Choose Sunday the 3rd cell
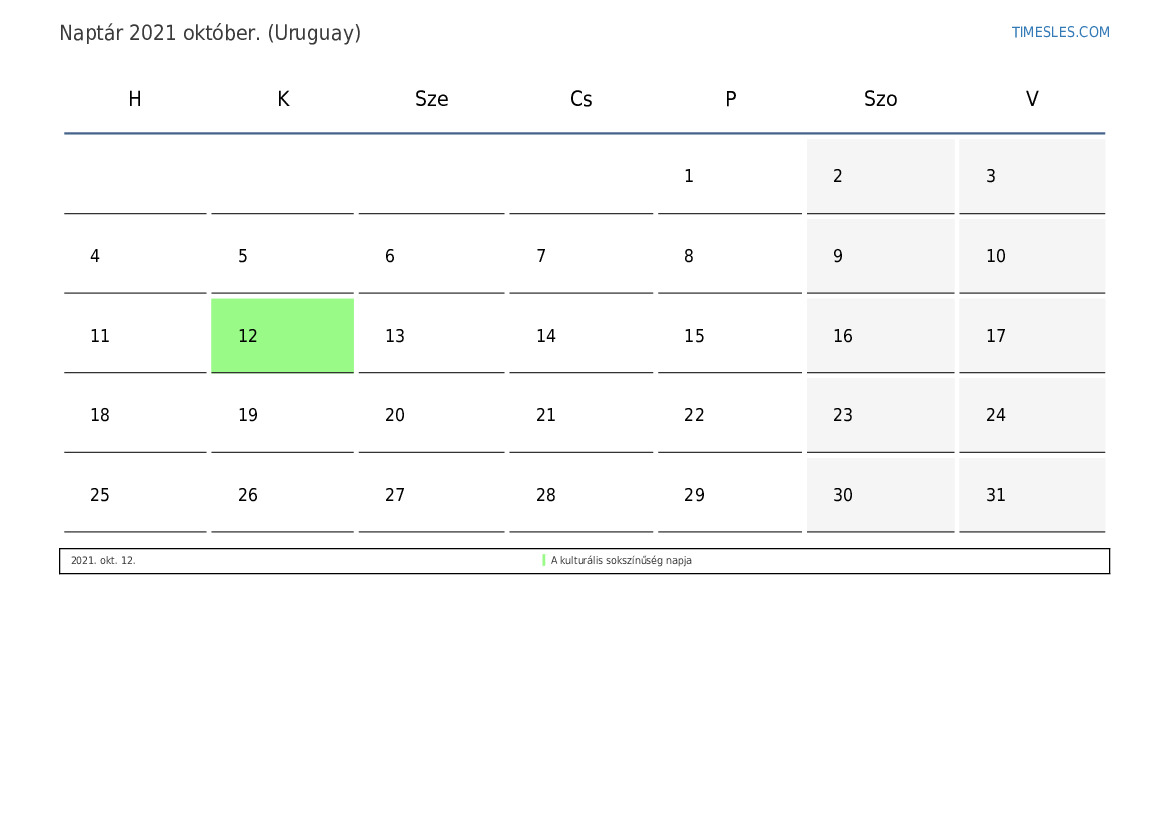The image size is (1169, 827). [1032, 176]
